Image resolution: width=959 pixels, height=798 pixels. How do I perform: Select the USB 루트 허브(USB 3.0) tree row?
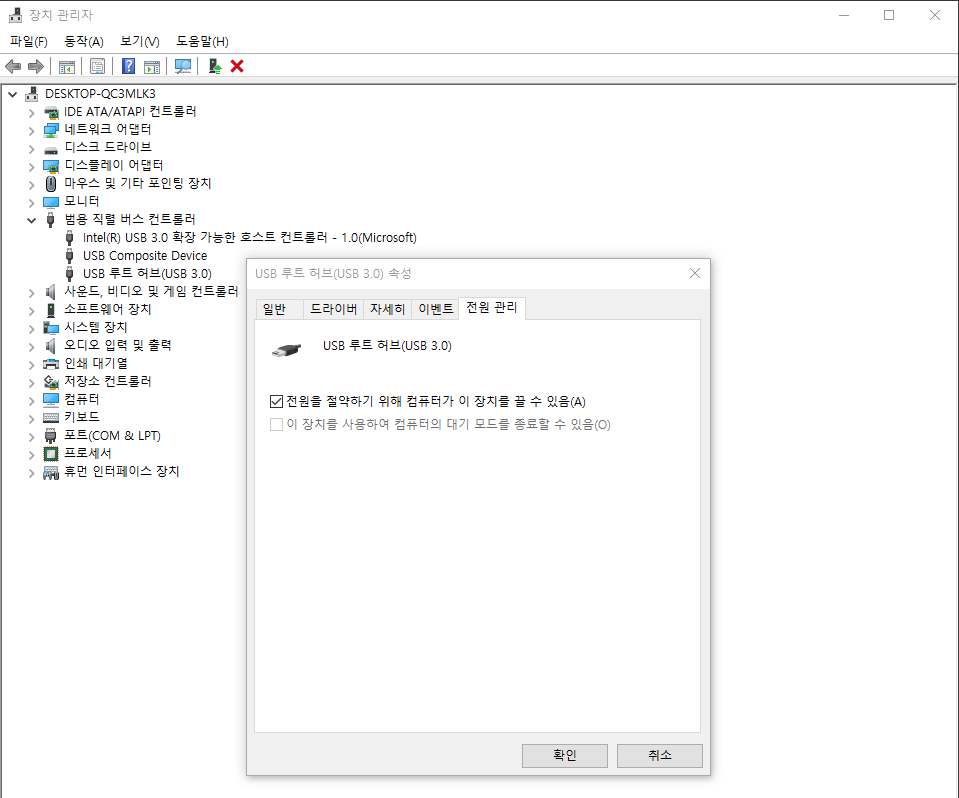147,274
